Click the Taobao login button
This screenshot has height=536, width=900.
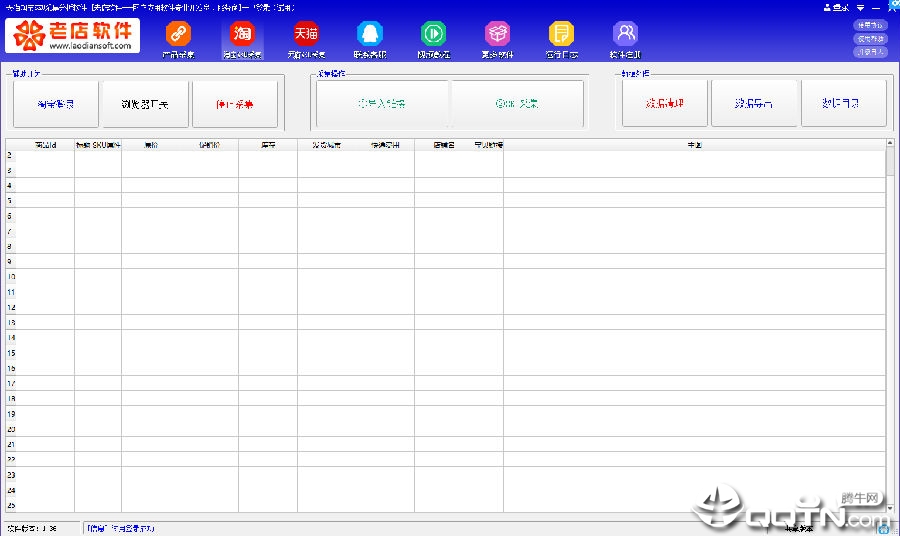pos(56,104)
